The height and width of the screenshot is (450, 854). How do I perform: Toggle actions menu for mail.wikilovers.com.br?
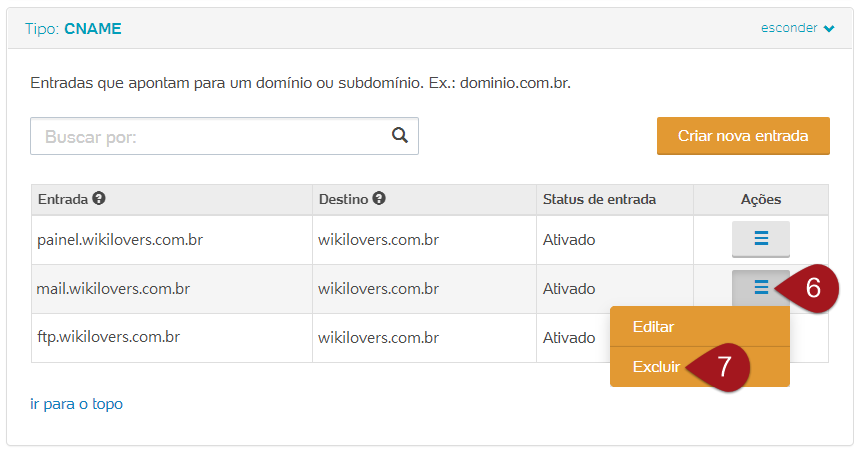click(x=760, y=288)
